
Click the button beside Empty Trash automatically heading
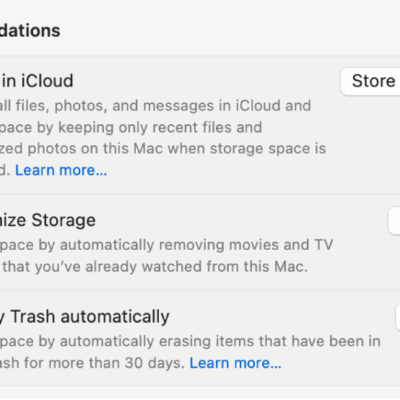tap(398, 317)
